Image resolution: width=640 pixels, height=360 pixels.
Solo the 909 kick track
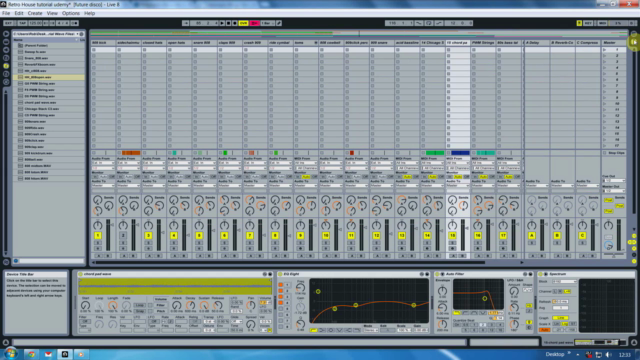coord(98,242)
